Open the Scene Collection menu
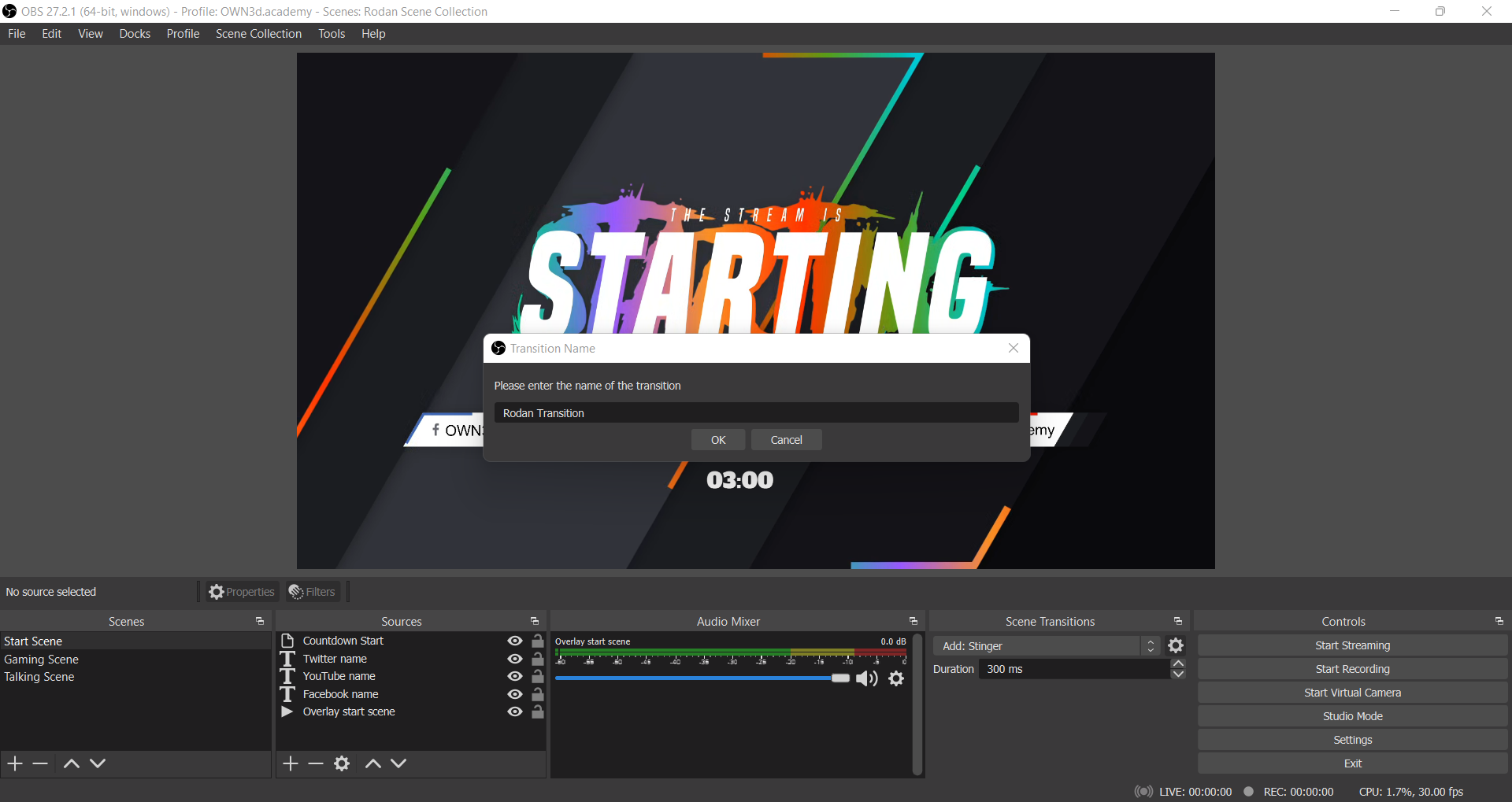The height and width of the screenshot is (802, 1512). pyautogui.click(x=258, y=34)
